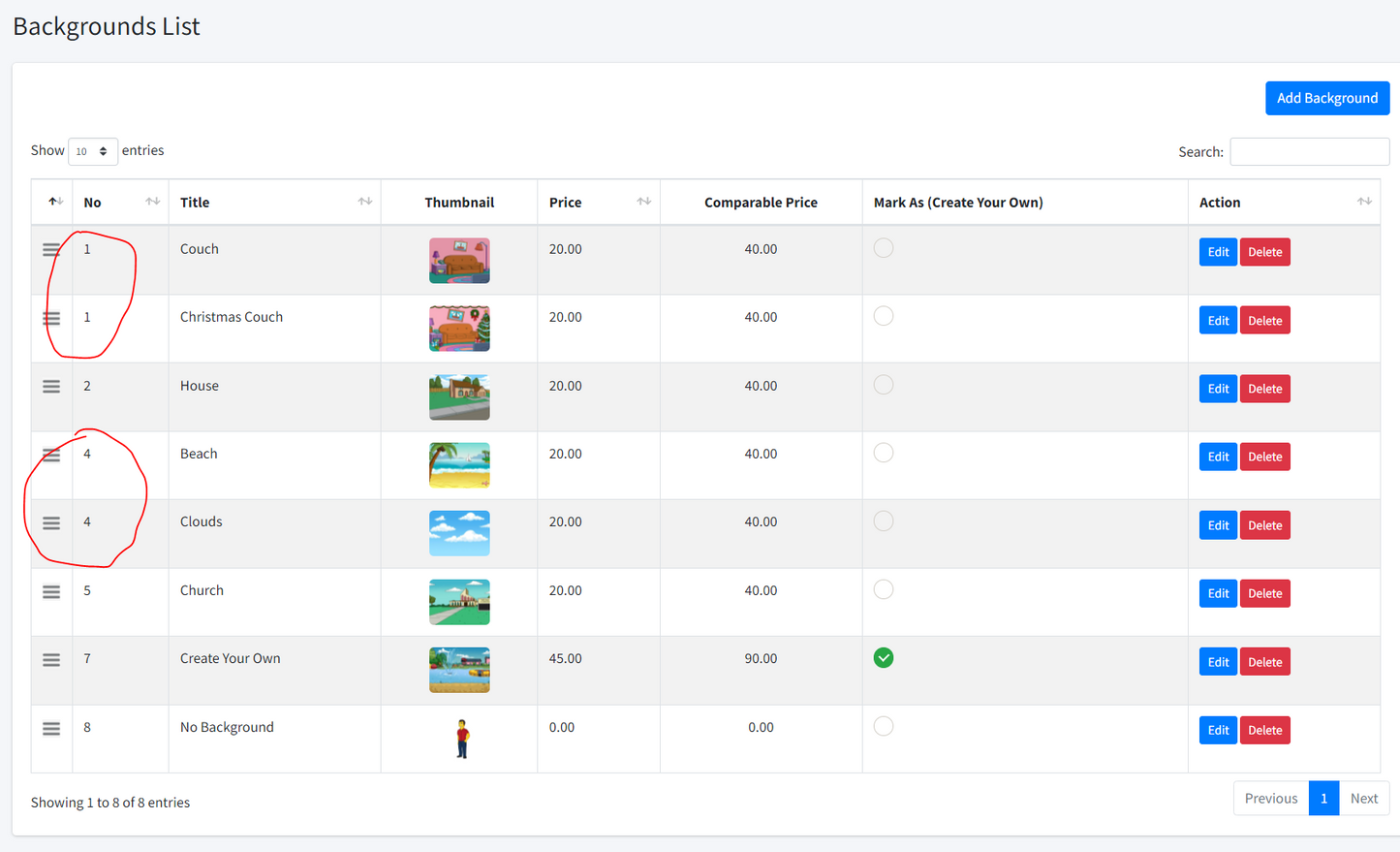The width and height of the screenshot is (1400, 852).
Task: Open the Show entries dropdown
Action: 92,151
